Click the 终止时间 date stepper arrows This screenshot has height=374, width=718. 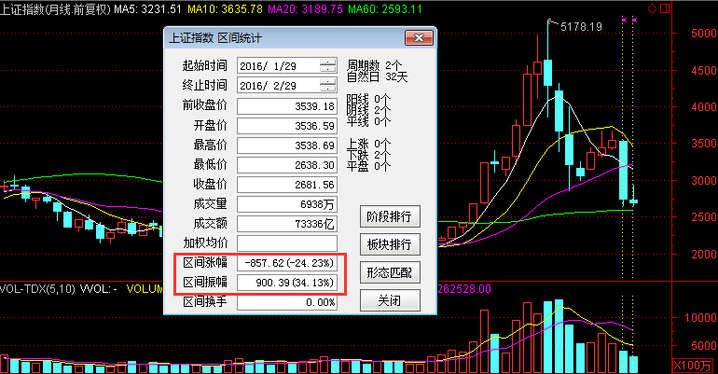coord(328,85)
